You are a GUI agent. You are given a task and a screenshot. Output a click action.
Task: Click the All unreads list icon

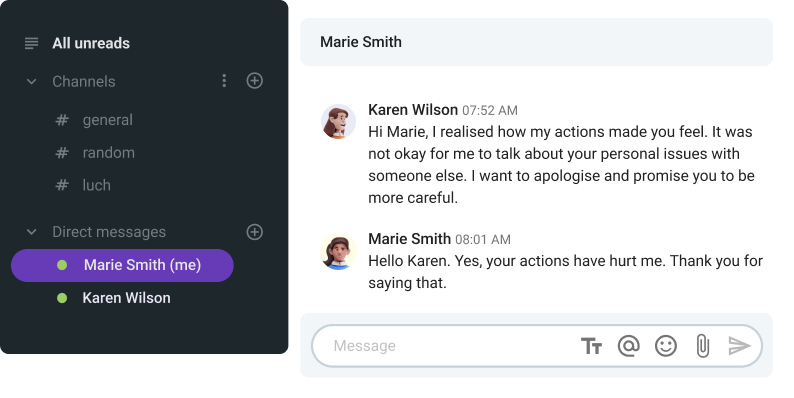(31, 43)
